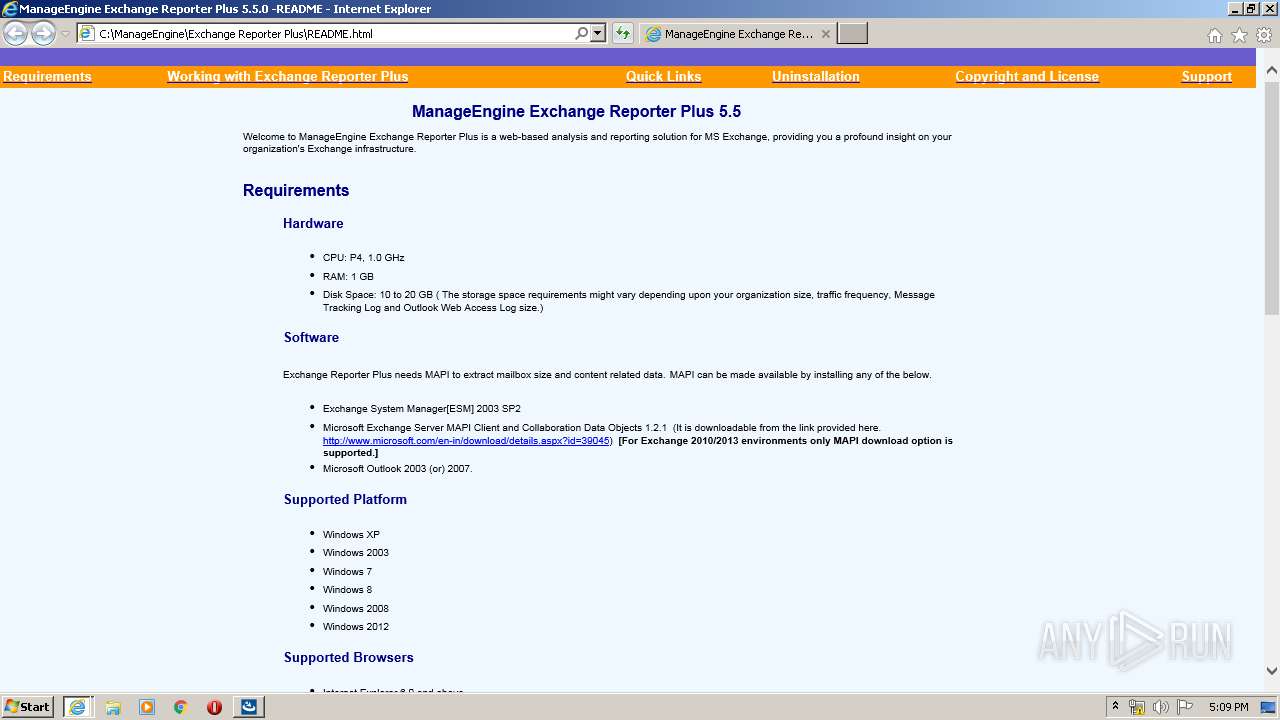Open Copyright and License section
This screenshot has height=720, width=1280.
(1027, 77)
